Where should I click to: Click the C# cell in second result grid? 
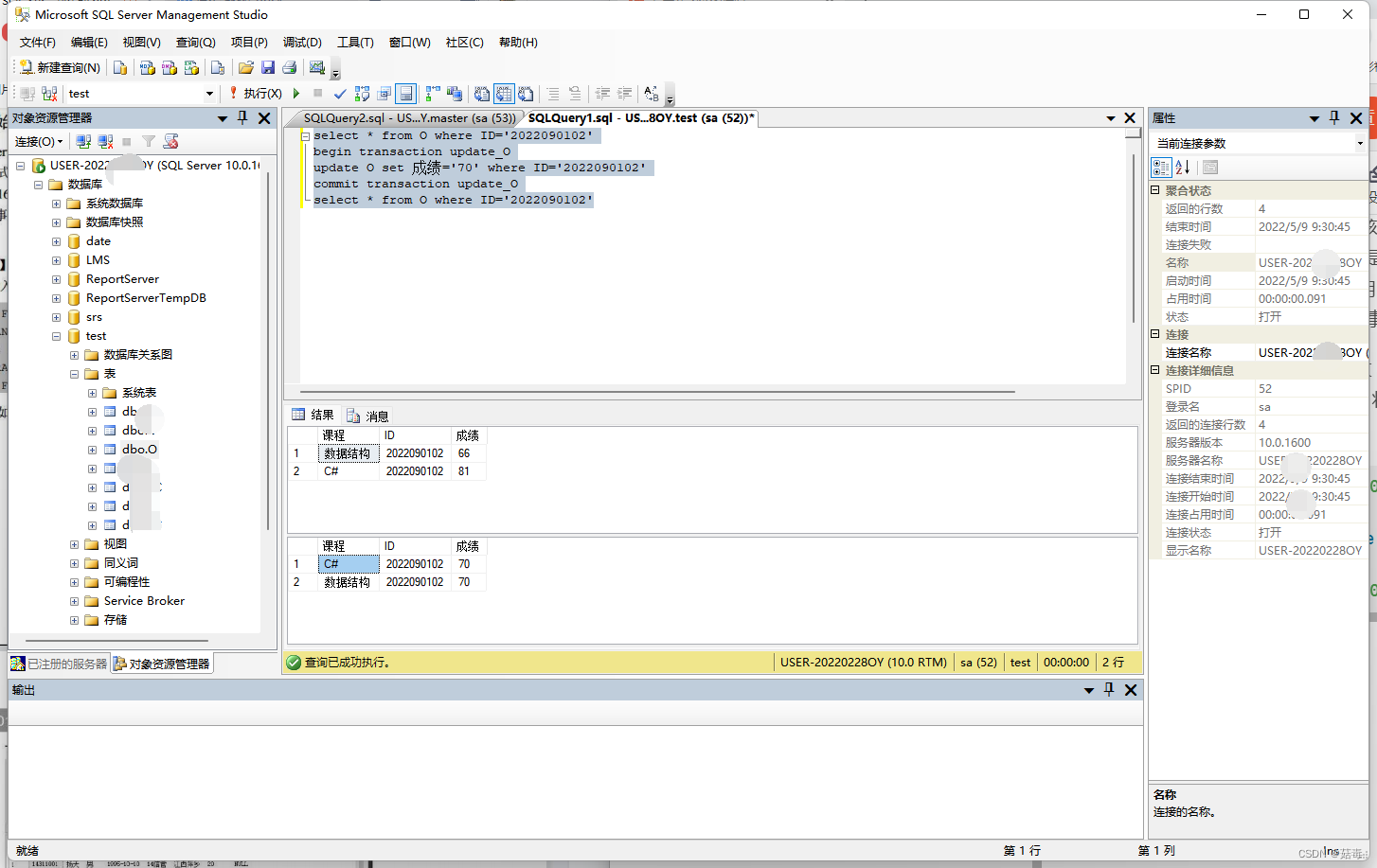pos(349,564)
